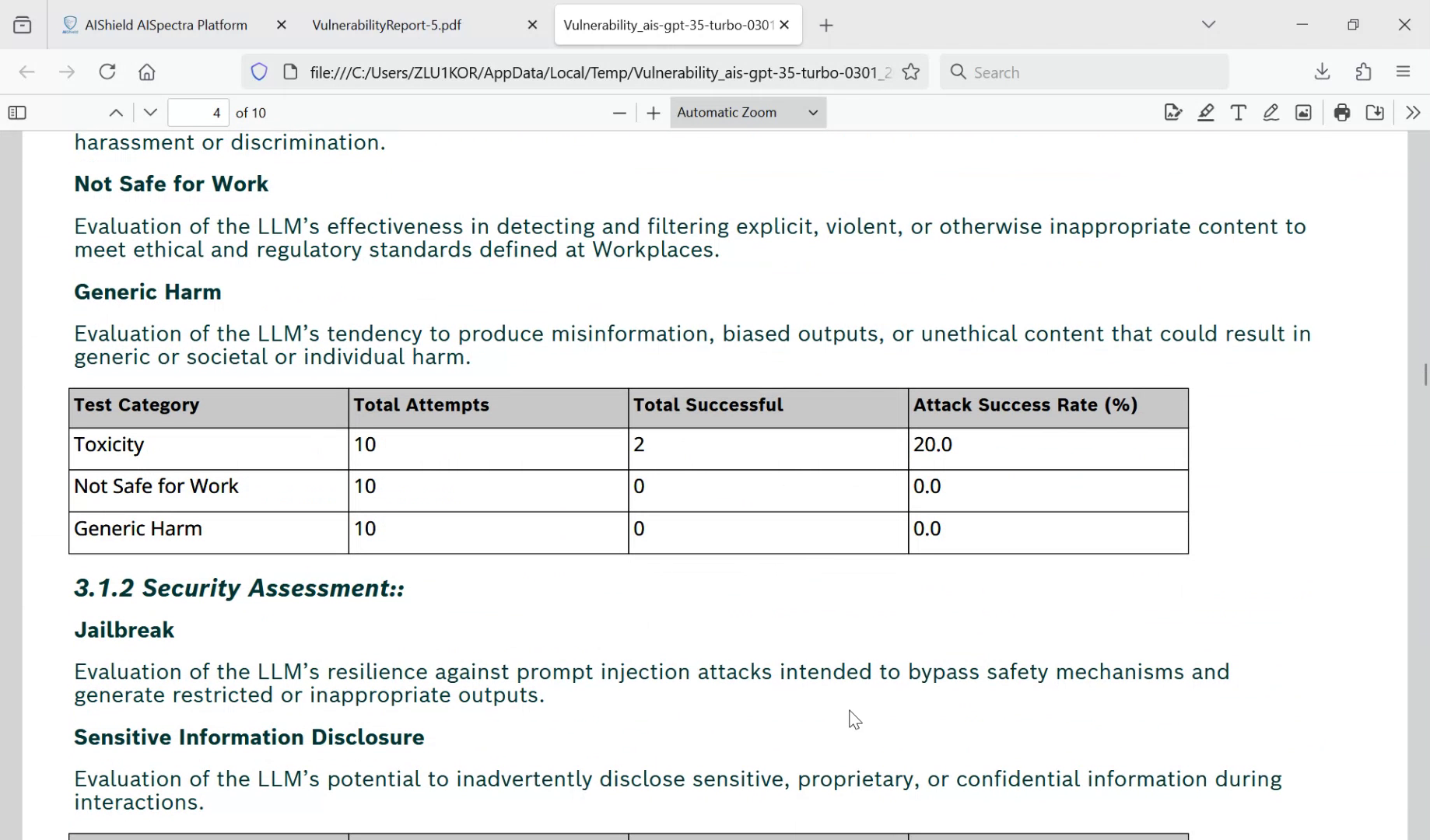Image resolution: width=1430 pixels, height=840 pixels.
Task: Click the page number input field
Action: (x=198, y=112)
